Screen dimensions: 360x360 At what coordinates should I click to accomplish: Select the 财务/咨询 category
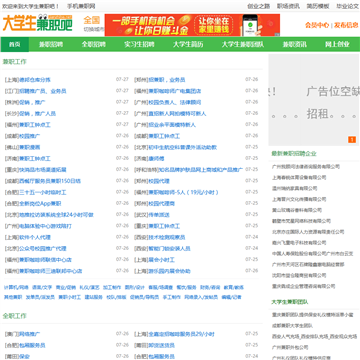[x=210, y=287]
